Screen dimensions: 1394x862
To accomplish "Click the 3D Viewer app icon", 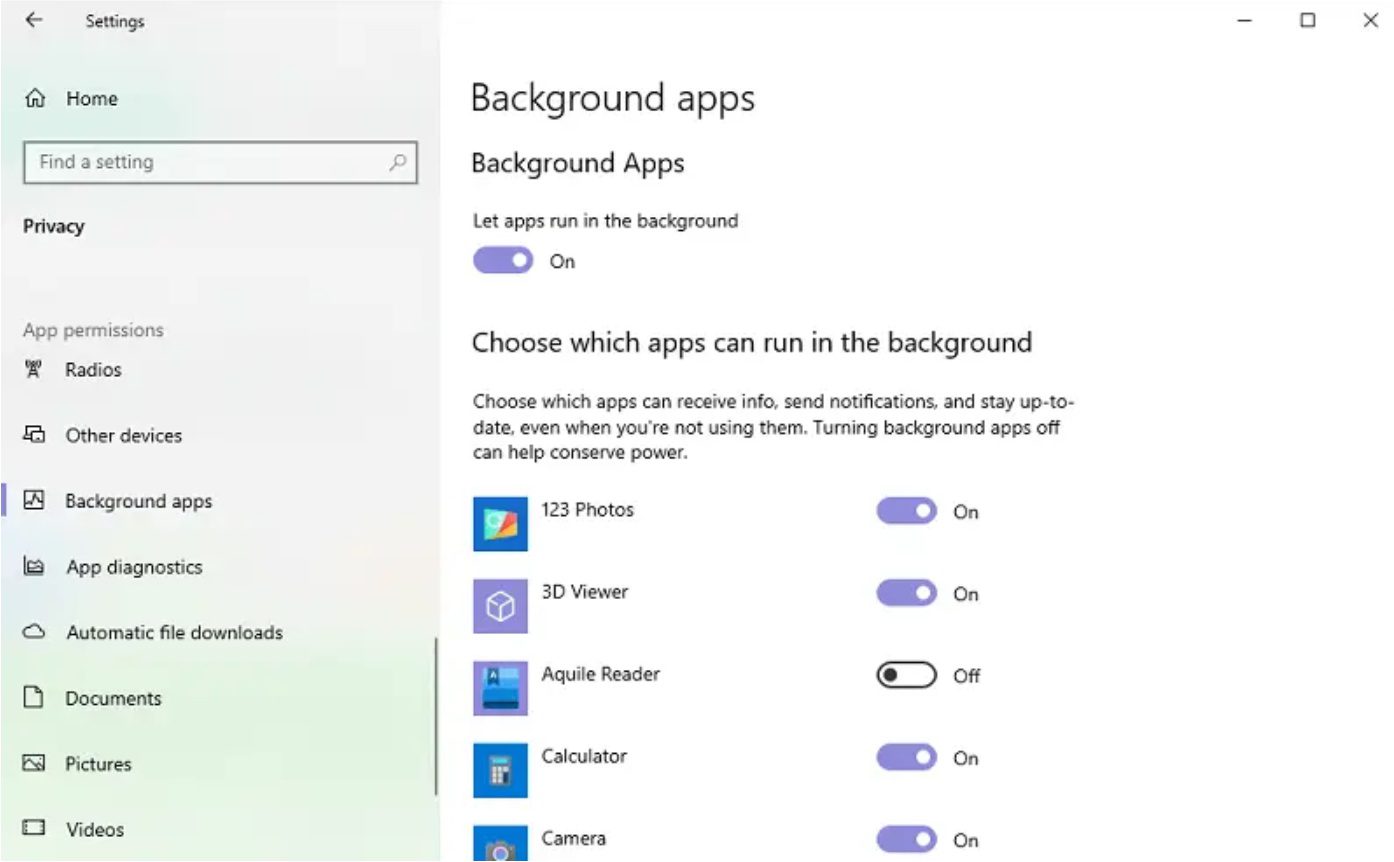I will (500, 606).
